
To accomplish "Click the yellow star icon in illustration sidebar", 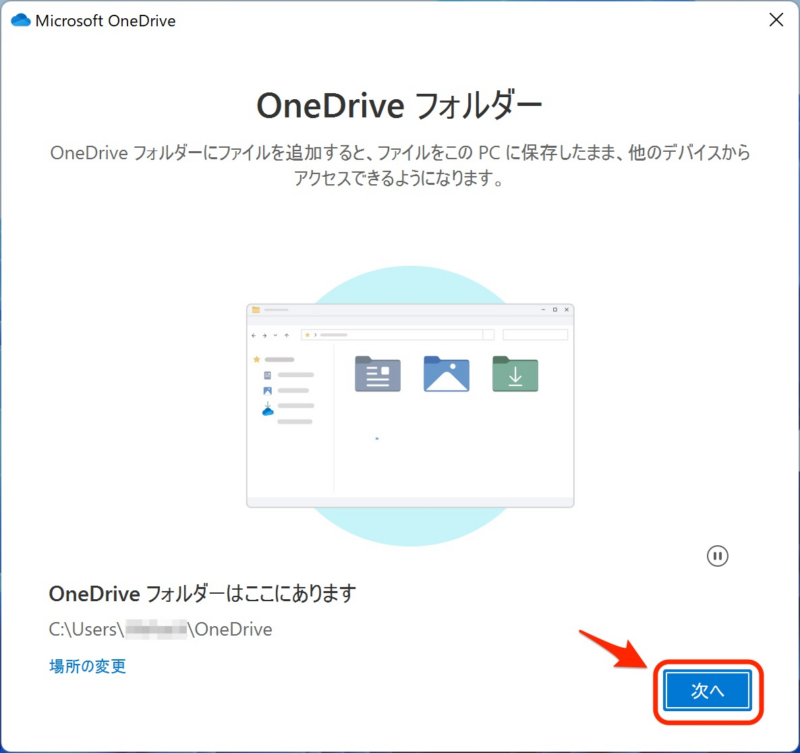I will pos(257,358).
